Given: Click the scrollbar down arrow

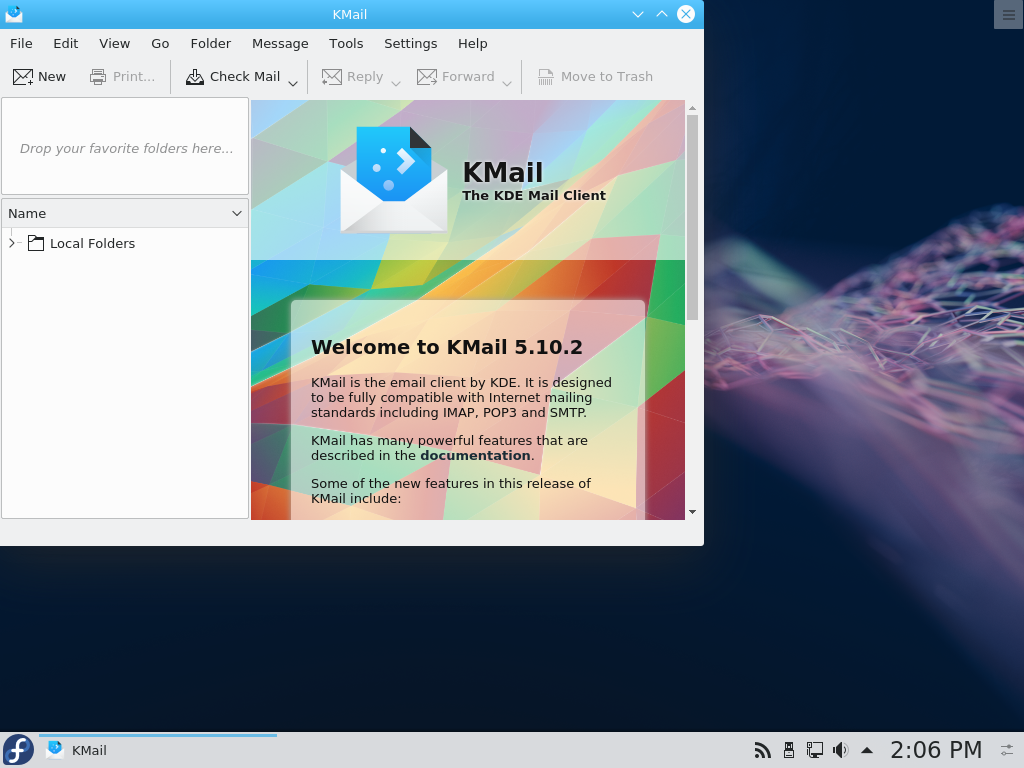Looking at the screenshot, I should point(693,512).
